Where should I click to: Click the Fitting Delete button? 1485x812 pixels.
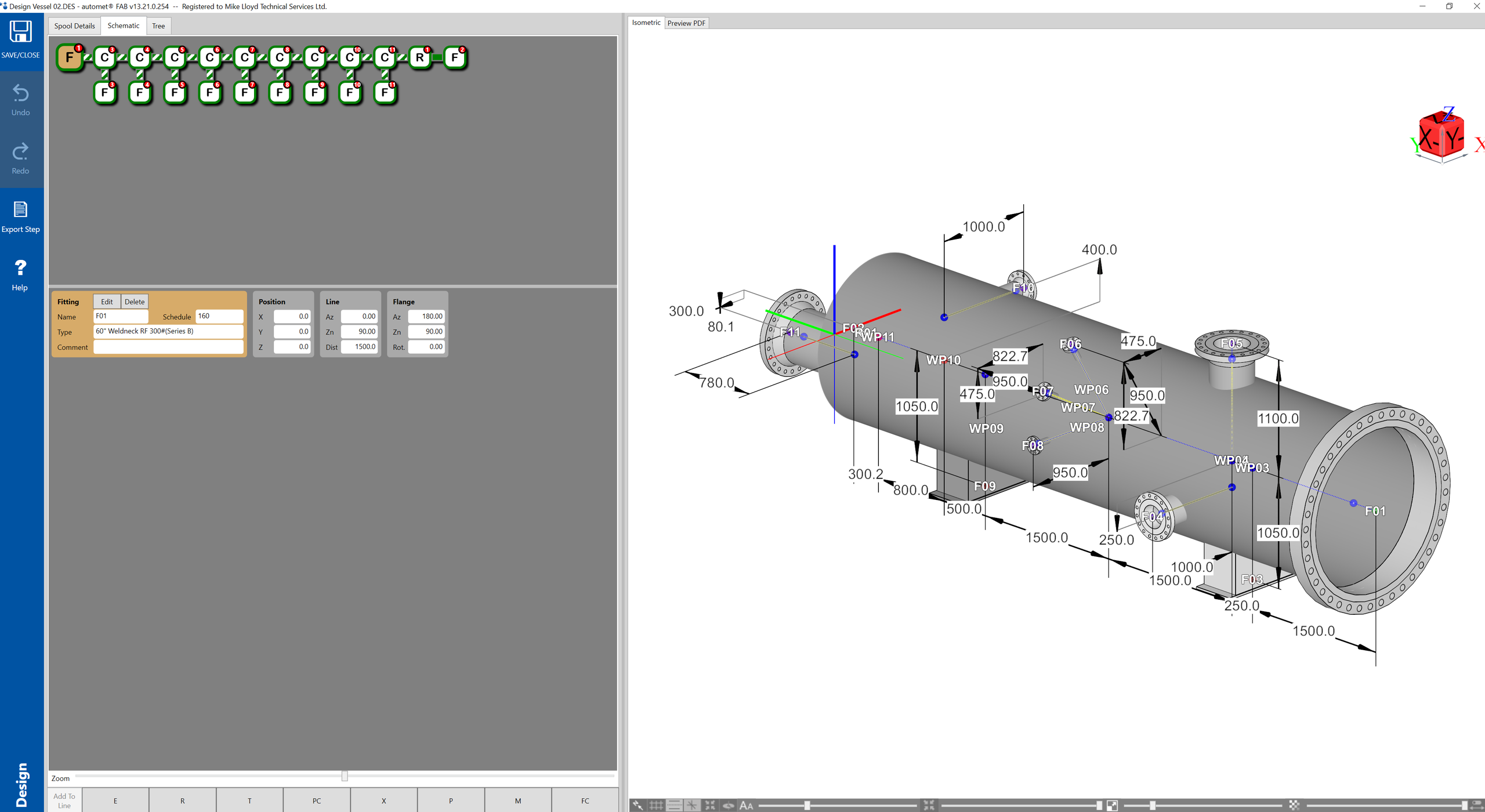[135, 302]
